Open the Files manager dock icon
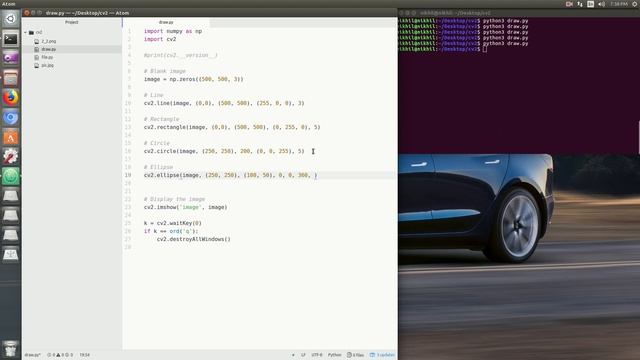Viewport: 640px width, 360px height. 11,78
